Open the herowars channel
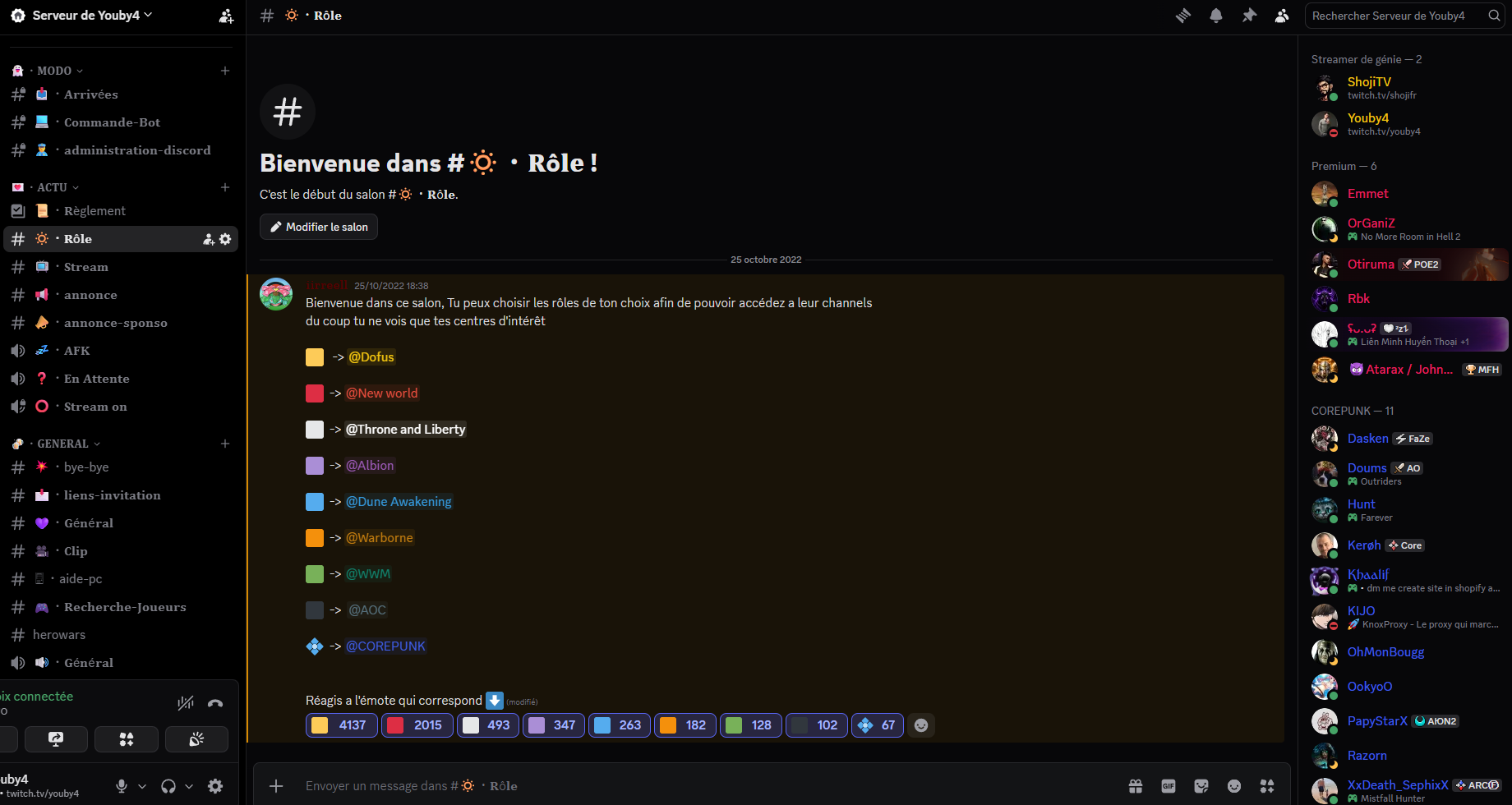Viewport: 1512px width, 805px height. [x=121, y=635]
